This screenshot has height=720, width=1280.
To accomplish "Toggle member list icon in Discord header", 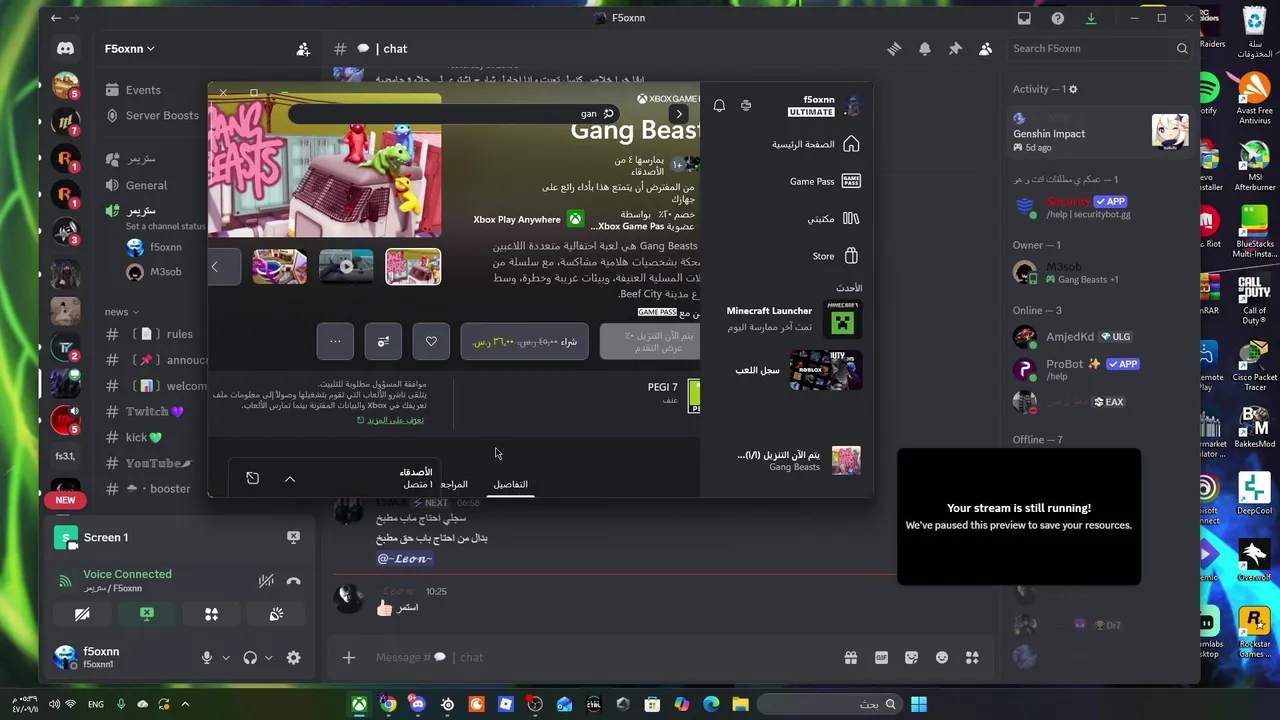I will tap(986, 48).
